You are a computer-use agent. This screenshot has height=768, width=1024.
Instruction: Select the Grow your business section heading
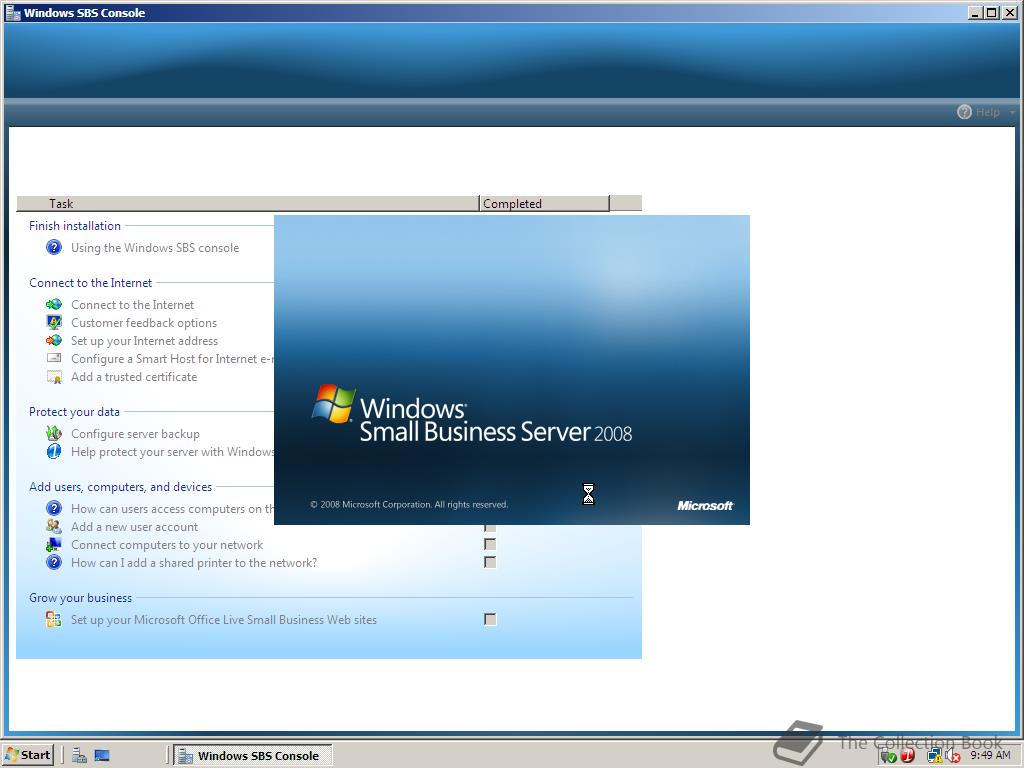point(80,598)
